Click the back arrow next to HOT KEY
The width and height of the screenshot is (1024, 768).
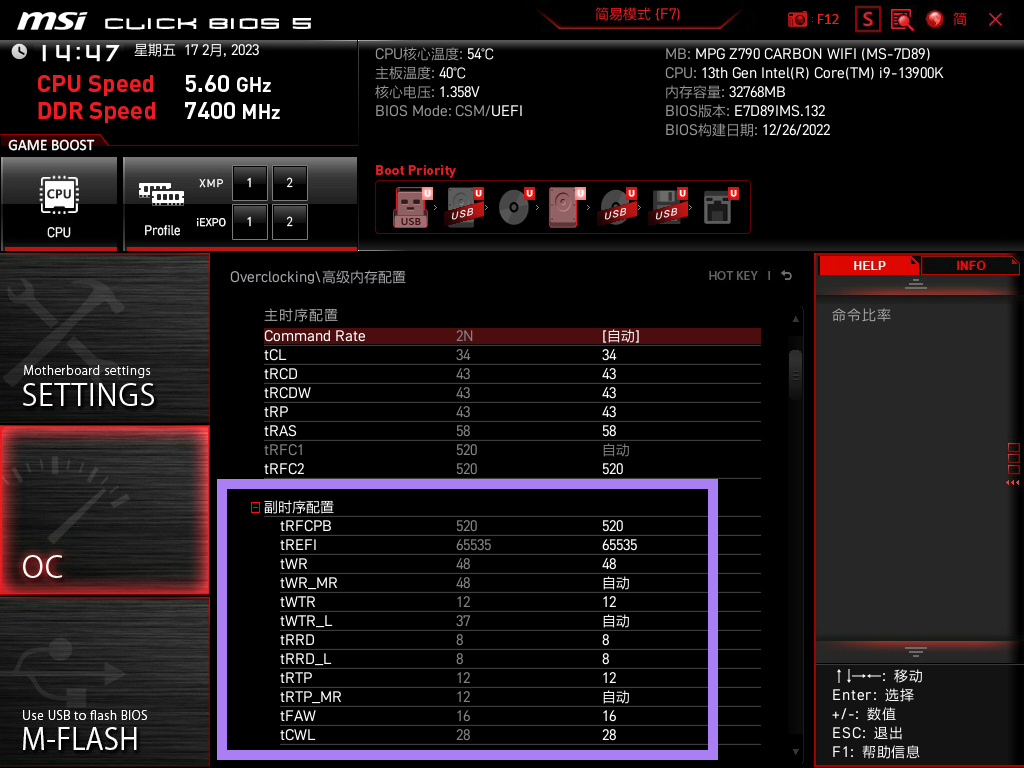tap(787, 276)
